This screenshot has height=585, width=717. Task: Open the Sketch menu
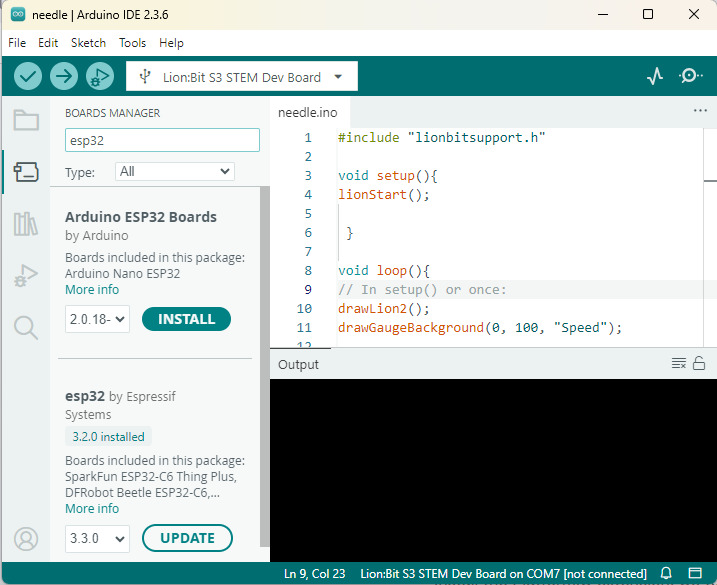[88, 43]
